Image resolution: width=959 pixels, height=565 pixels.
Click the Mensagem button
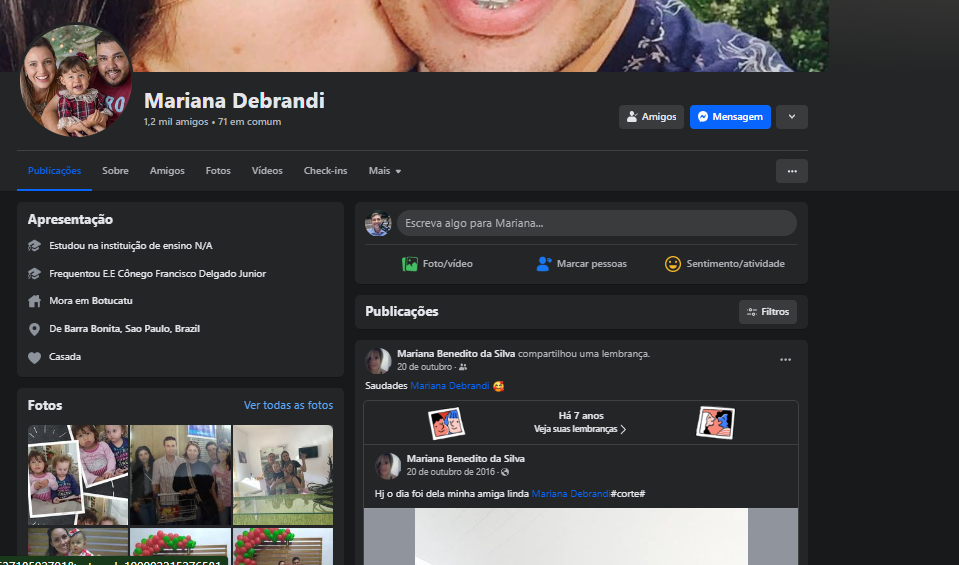(x=730, y=117)
